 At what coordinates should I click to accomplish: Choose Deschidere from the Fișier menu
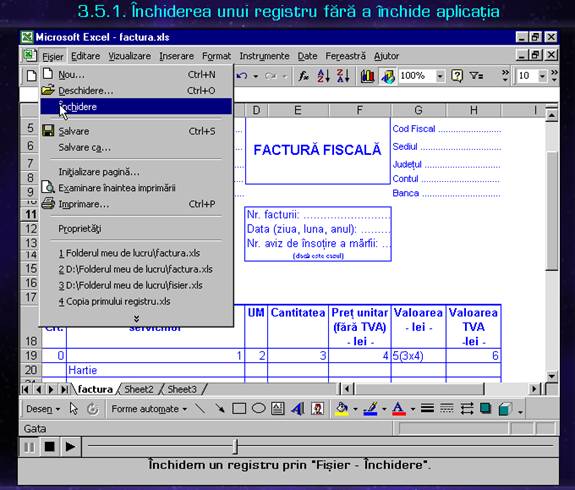coord(136,91)
